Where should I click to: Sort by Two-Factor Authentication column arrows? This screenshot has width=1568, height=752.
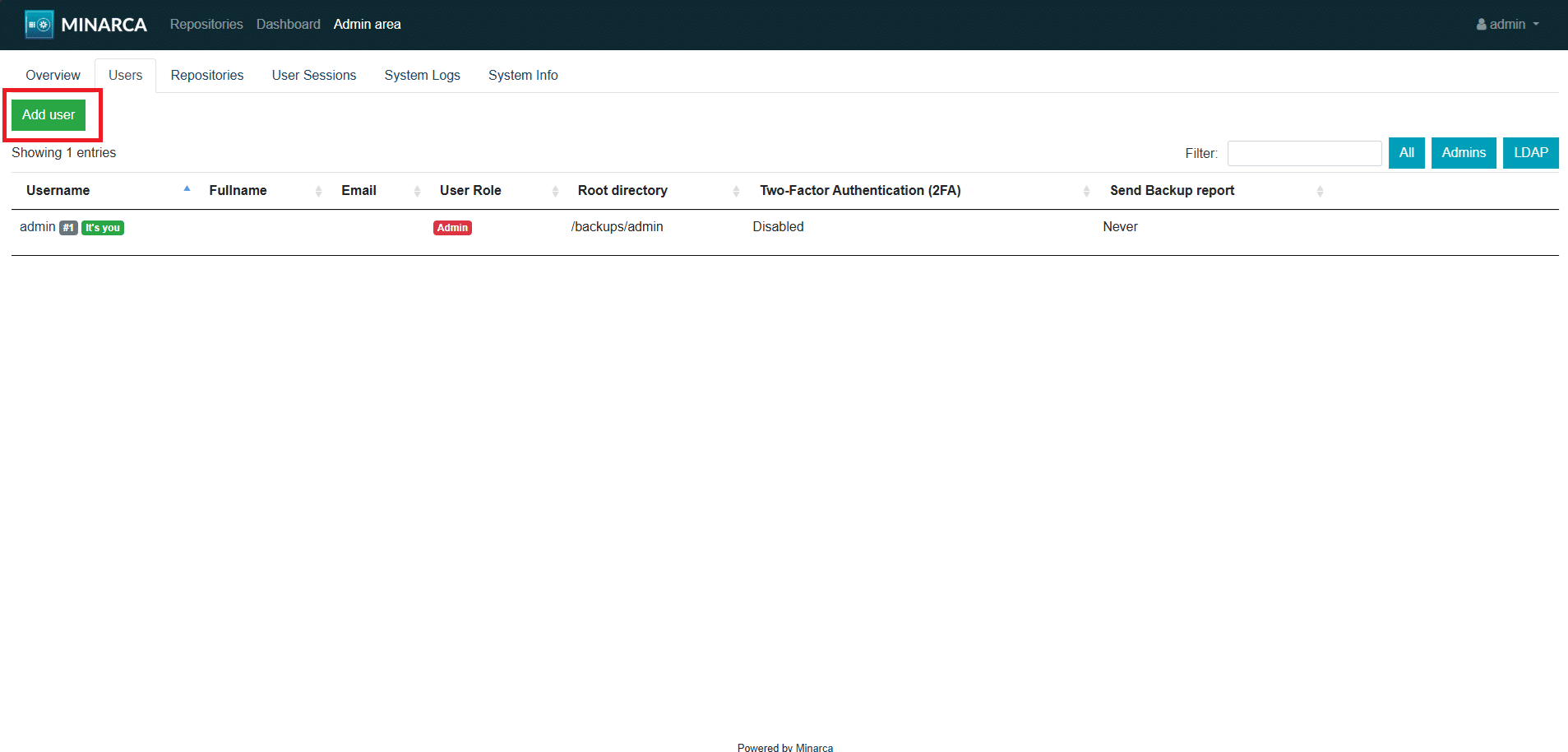[x=1087, y=191]
